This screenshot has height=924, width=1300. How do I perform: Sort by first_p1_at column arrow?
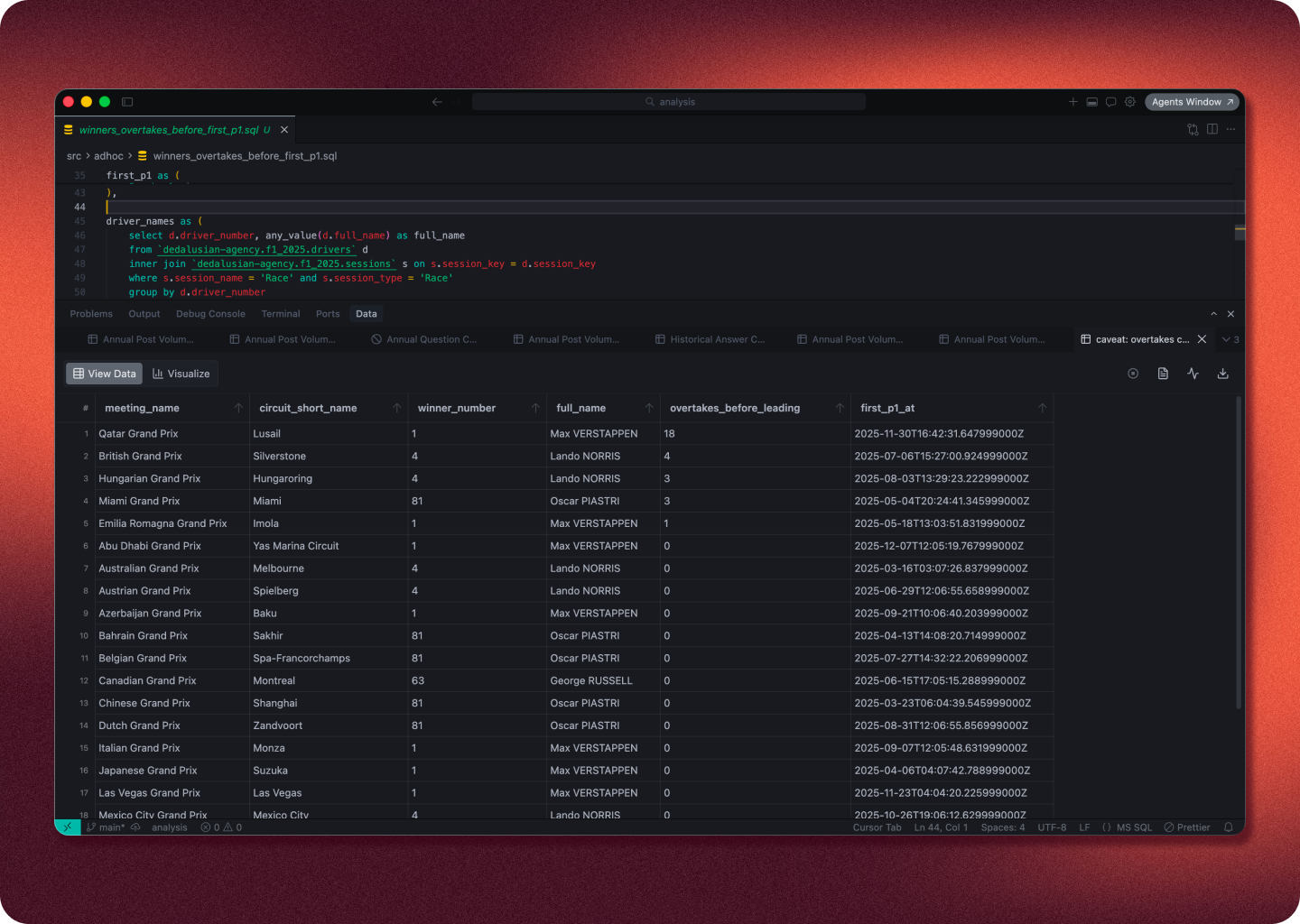click(x=1042, y=408)
